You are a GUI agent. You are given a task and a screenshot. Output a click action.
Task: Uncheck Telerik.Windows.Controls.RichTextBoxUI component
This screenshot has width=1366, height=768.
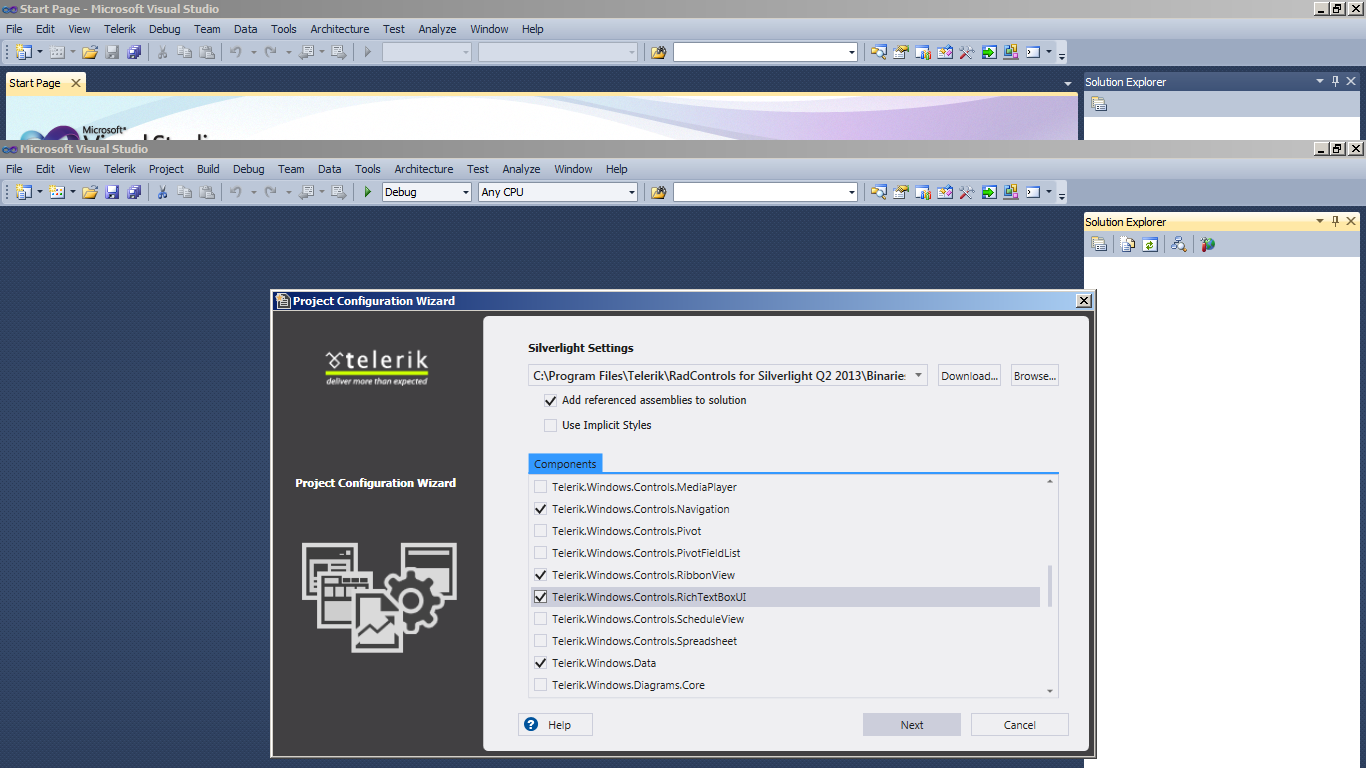(x=541, y=597)
